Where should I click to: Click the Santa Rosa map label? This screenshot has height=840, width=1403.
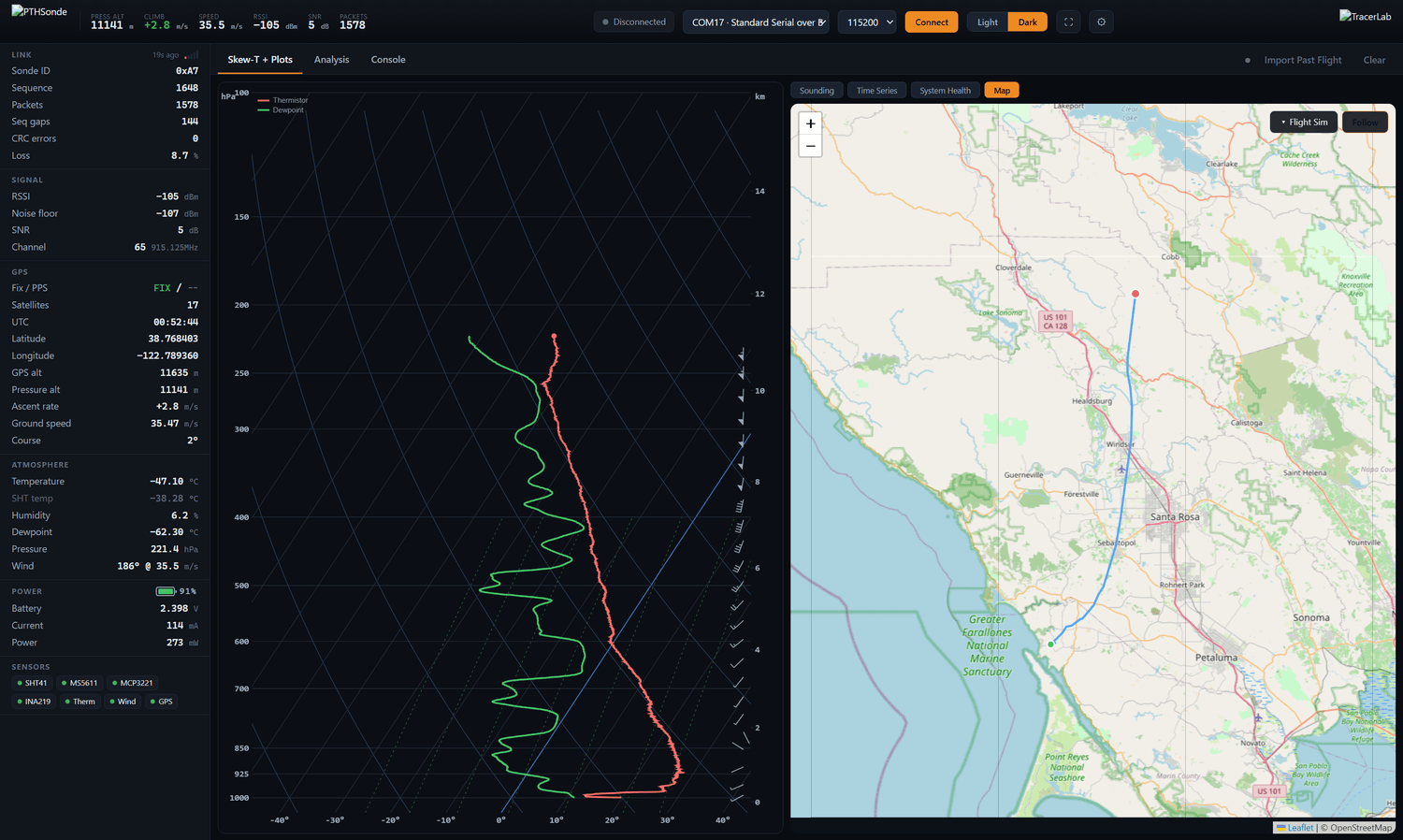tap(1175, 516)
